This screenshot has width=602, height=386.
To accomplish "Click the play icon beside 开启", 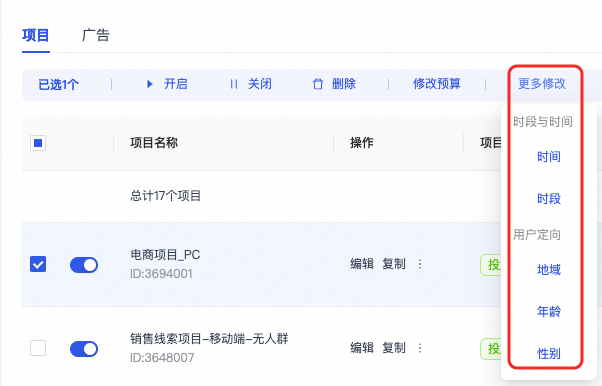I will pos(150,84).
